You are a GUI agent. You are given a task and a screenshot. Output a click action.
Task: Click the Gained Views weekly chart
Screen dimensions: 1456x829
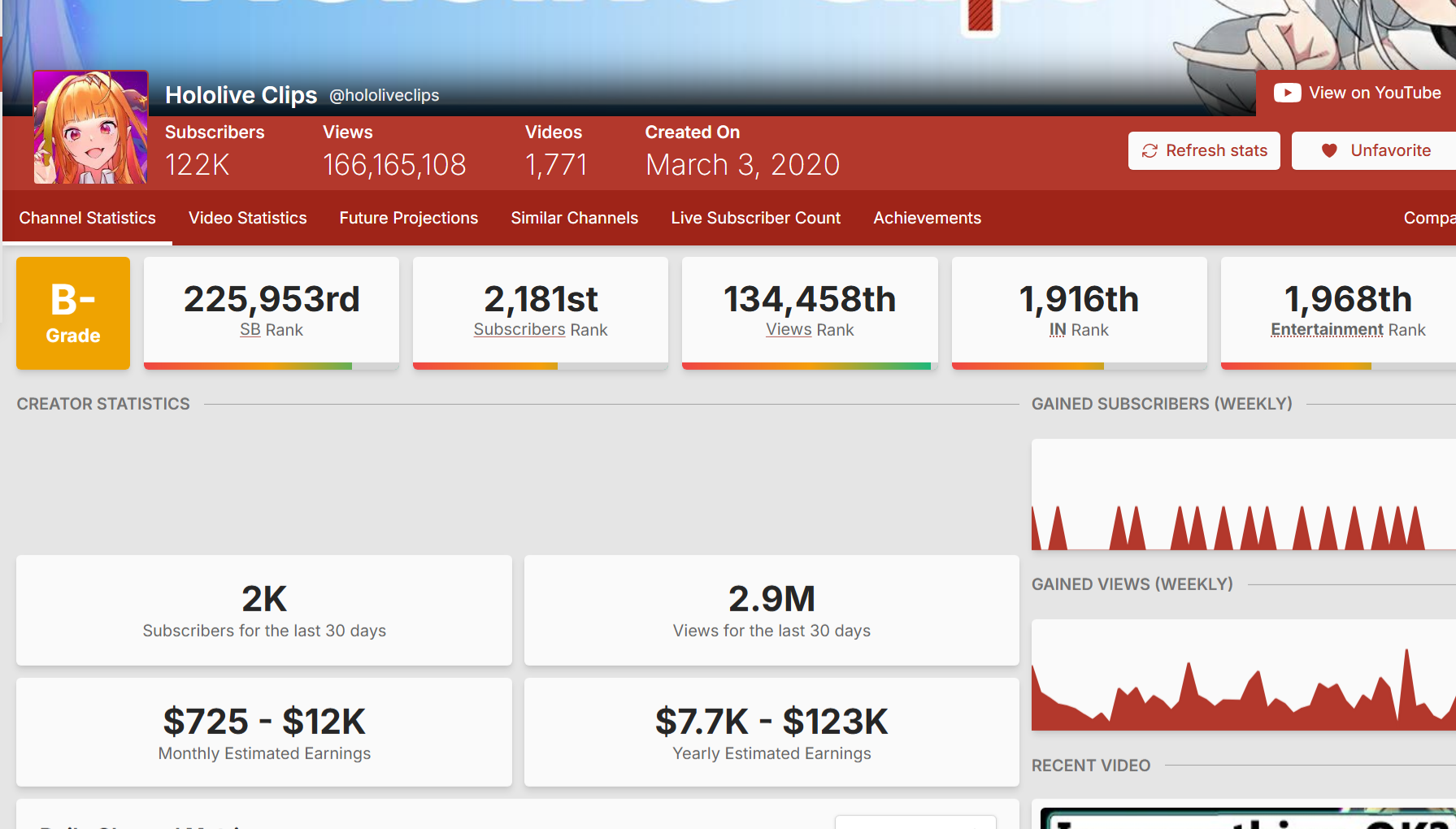click(x=1242, y=675)
